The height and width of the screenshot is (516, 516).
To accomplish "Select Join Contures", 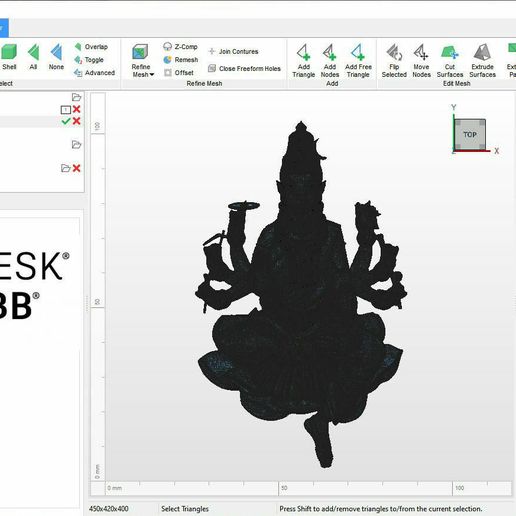I will click(x=233, y=51).
